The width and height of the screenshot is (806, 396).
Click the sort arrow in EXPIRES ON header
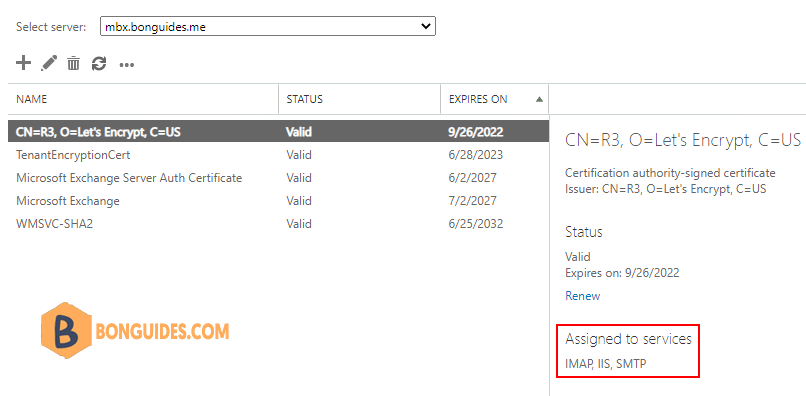coord(539,100)
